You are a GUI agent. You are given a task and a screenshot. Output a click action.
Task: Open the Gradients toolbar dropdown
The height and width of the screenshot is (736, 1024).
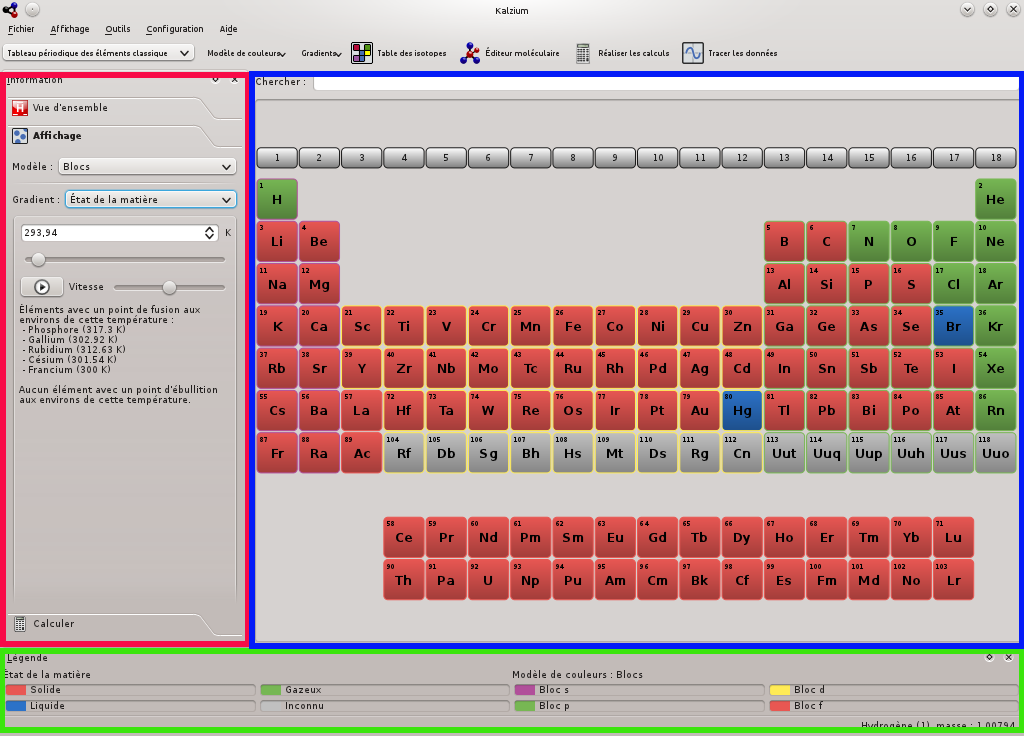click(321, 53)
